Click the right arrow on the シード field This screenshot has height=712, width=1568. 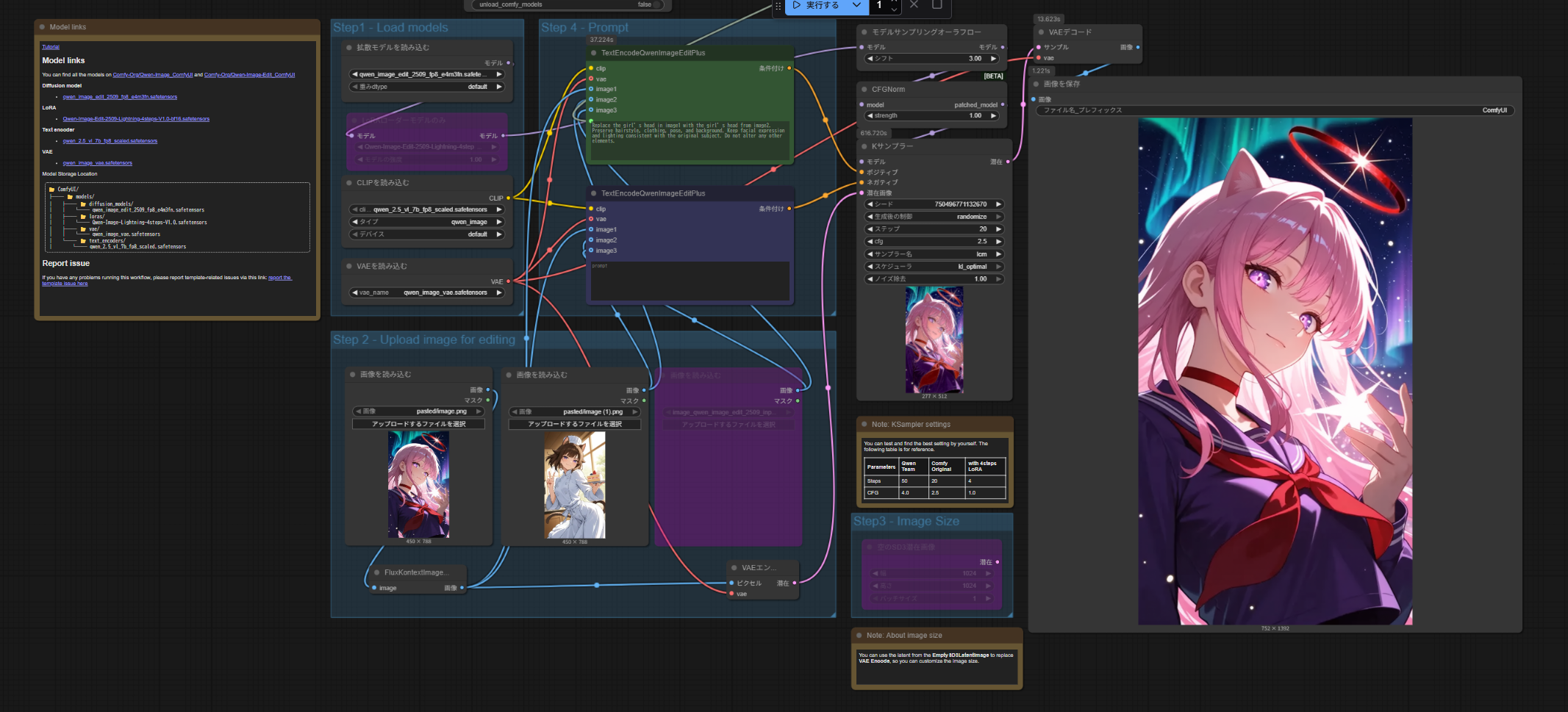[x=998, y=204]
